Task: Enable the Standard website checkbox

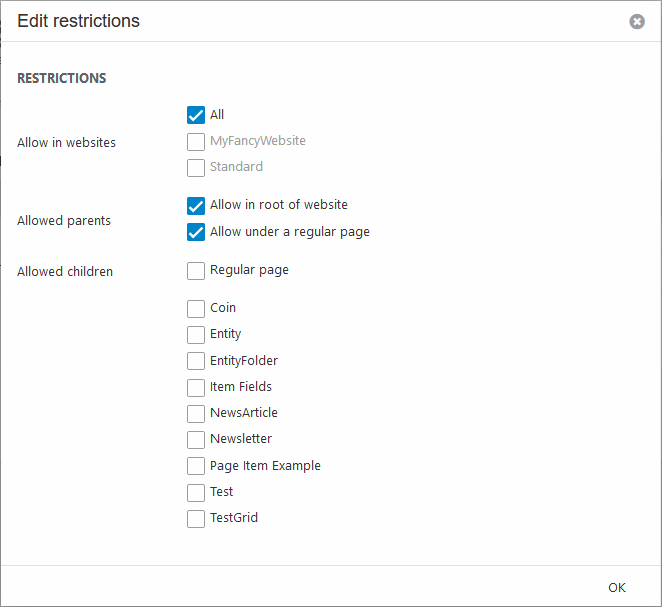Action: click(x=196, y=167)
